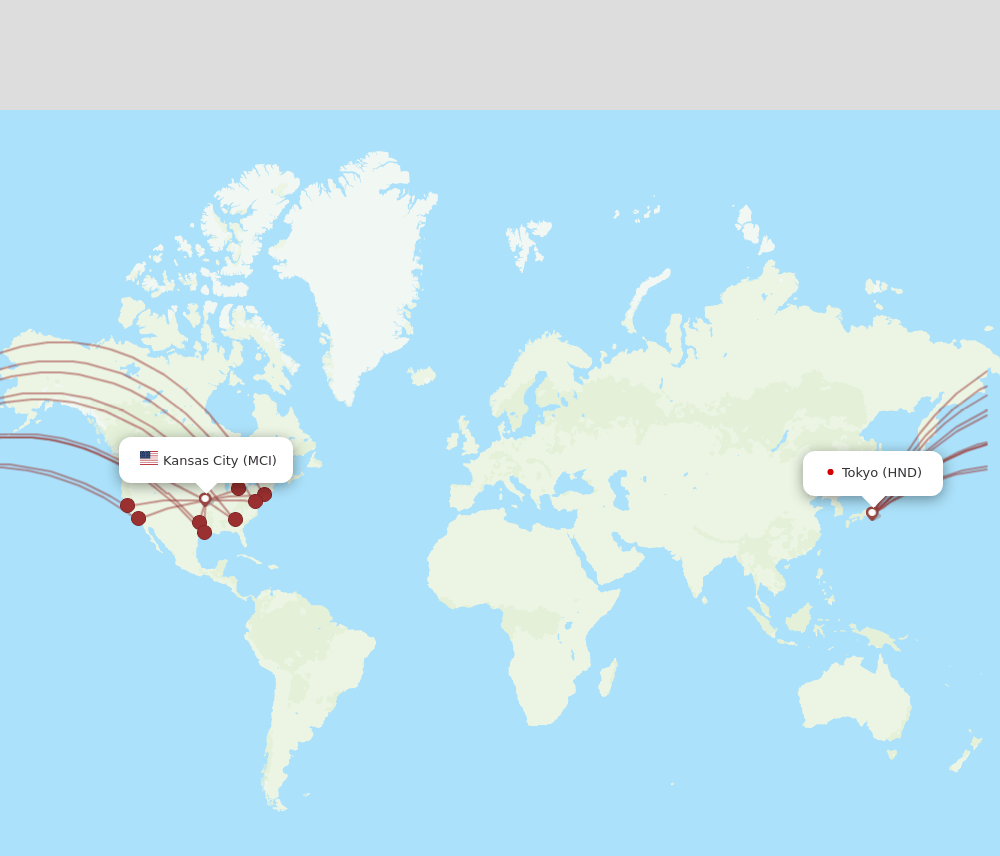Viewport: 1000px width, 856px height.
Task: Click the easternmost red dot near New York
Action: coord(265,494)
